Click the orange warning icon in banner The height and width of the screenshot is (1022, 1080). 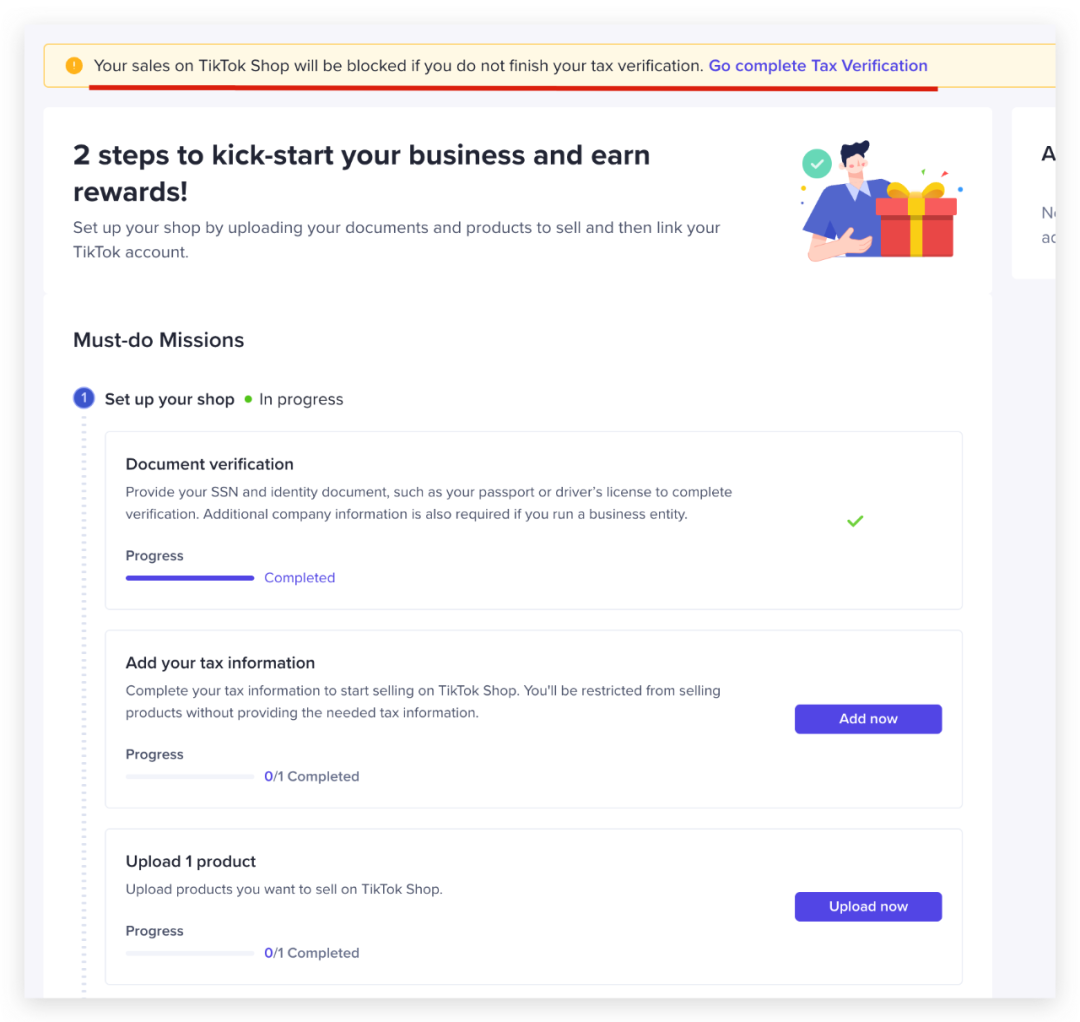pyautogui.click(x=74, y=66)
